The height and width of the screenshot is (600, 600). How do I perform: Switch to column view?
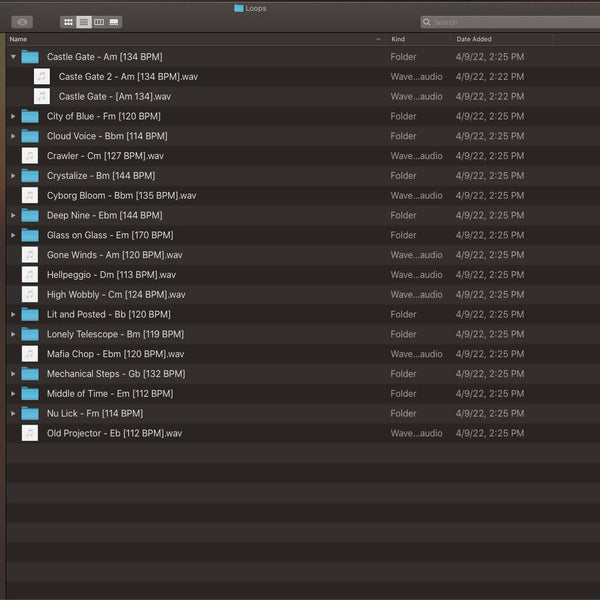tap(99, 22)
